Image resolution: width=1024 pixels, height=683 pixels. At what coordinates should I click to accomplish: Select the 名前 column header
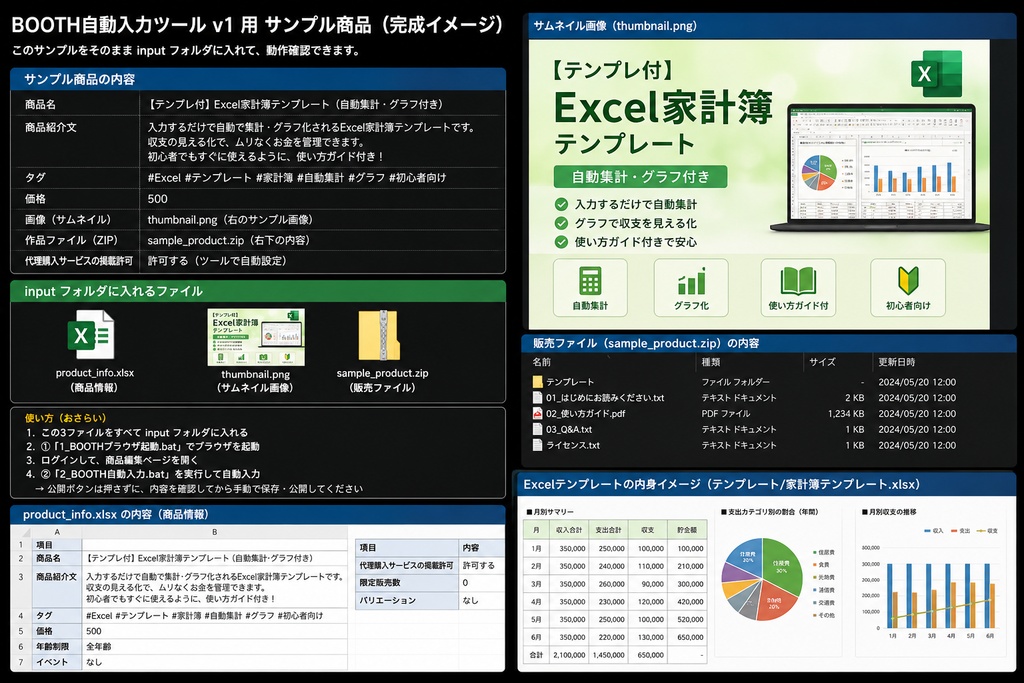(x=541, y=362)
